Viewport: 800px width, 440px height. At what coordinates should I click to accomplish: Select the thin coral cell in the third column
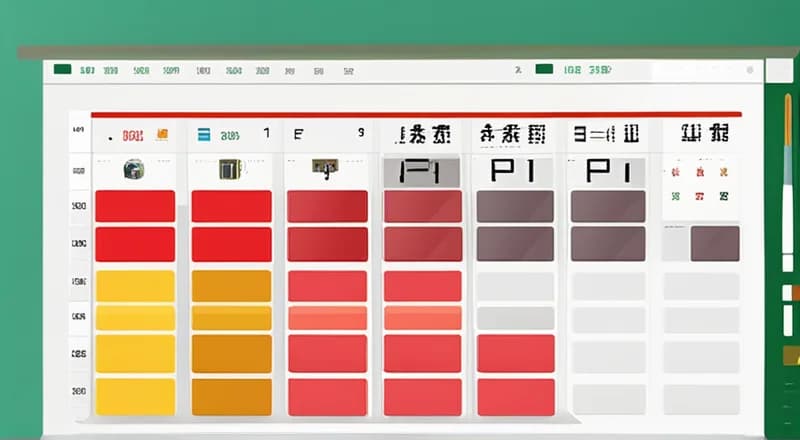point(328,317)
